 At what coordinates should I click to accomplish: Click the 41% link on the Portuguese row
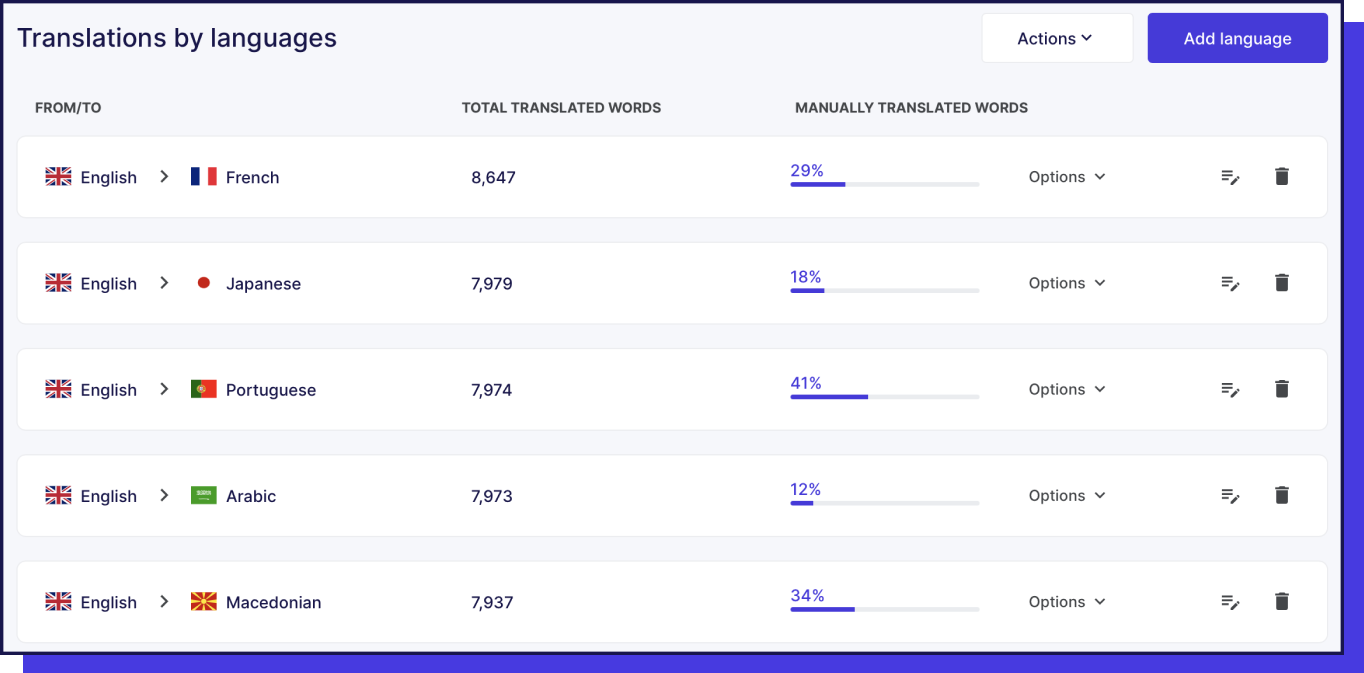(x=806, y=383)
